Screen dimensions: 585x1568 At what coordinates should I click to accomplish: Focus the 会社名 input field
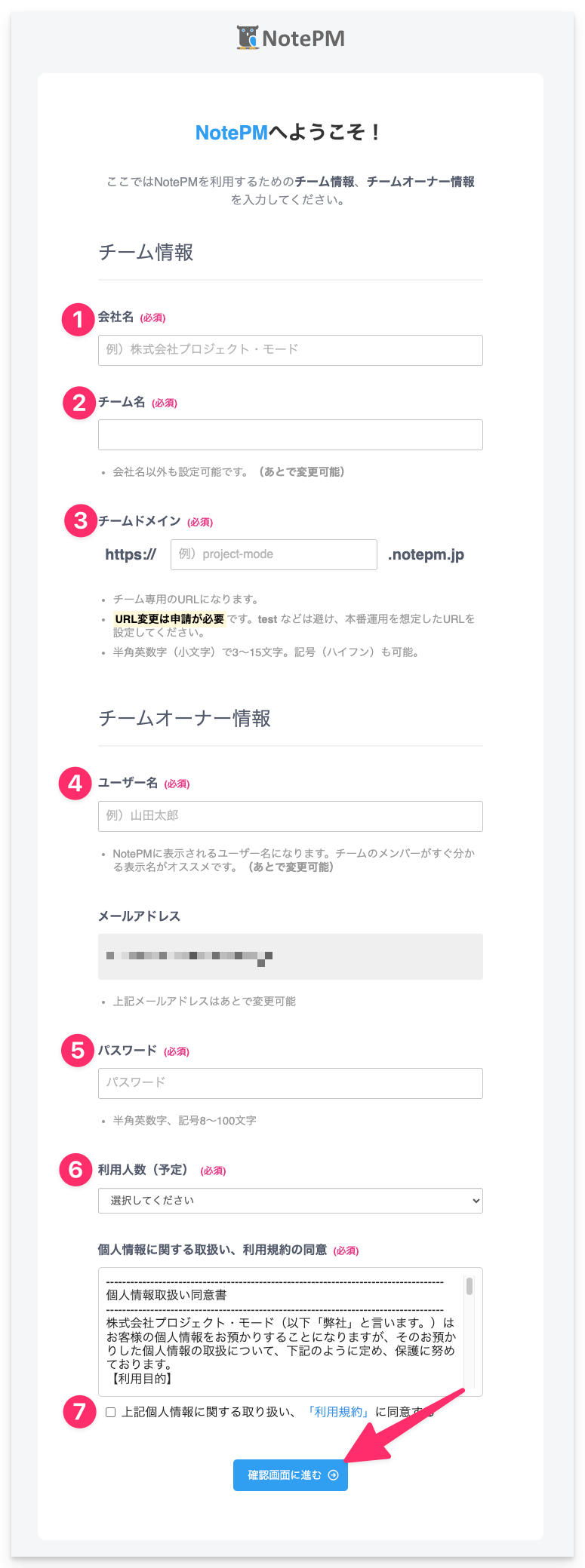click(290, 350)
